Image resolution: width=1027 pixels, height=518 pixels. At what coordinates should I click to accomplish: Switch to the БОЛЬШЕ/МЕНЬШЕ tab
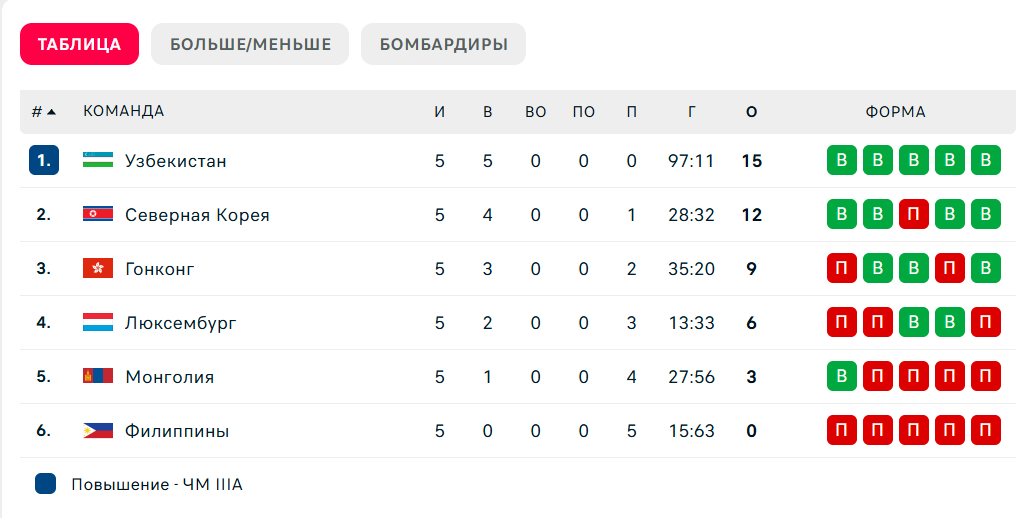(250, 44)
